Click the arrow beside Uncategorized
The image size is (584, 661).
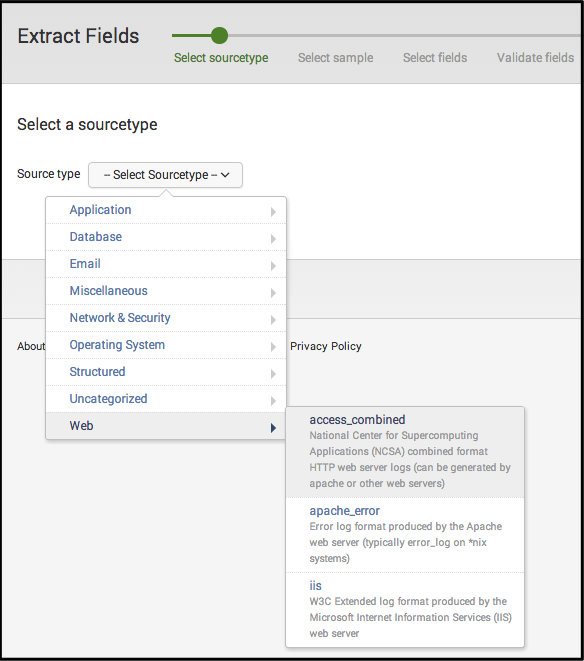click(x=273, y=400)
